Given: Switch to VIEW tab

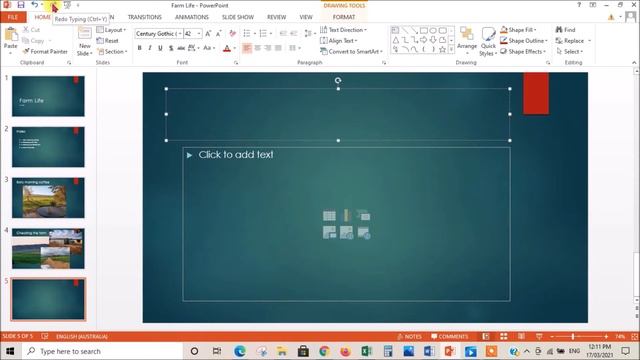Looking at the screenshot, I should click(x=306, y=17).
